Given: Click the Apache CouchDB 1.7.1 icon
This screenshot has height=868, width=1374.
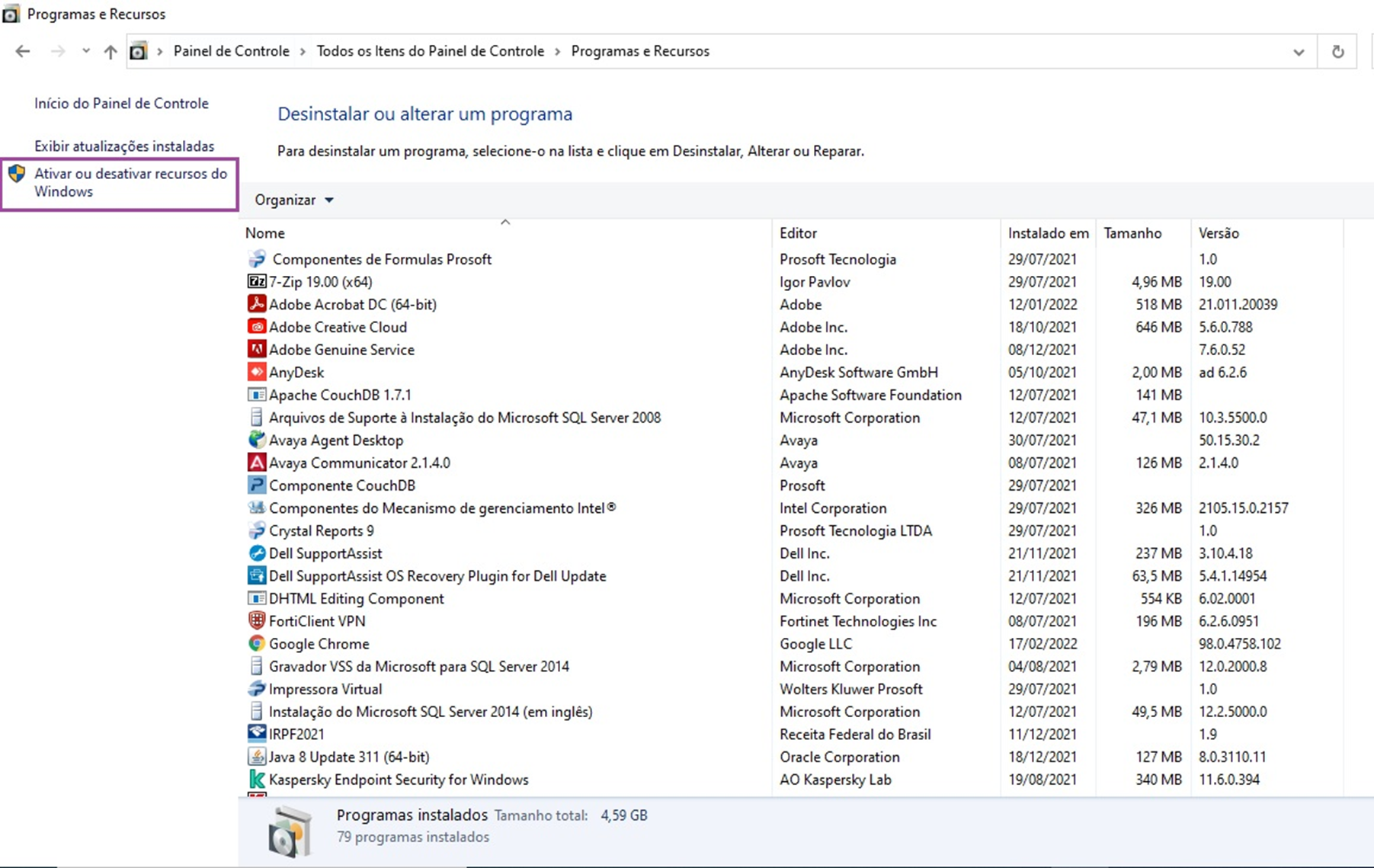Looking at the screenshot, I should coord(257,395).
